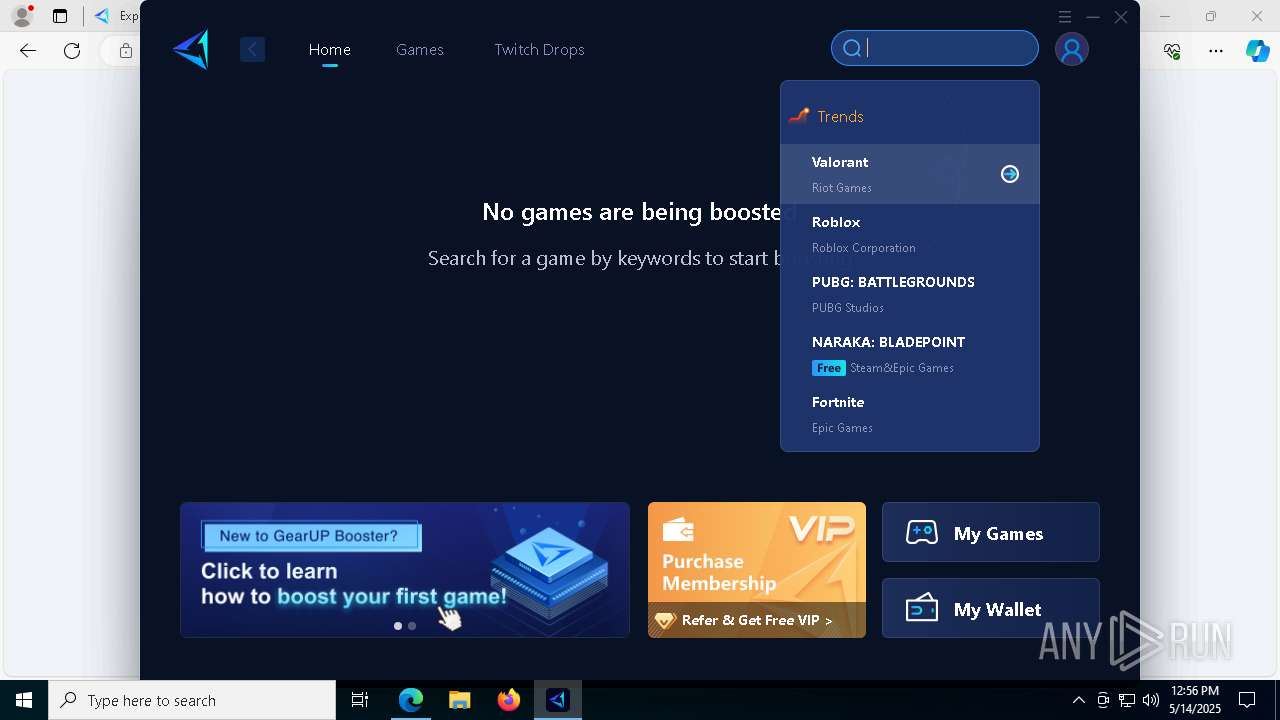Select Fortnite from Trends list
1280x720 pixels.
[x=910, y=414]
